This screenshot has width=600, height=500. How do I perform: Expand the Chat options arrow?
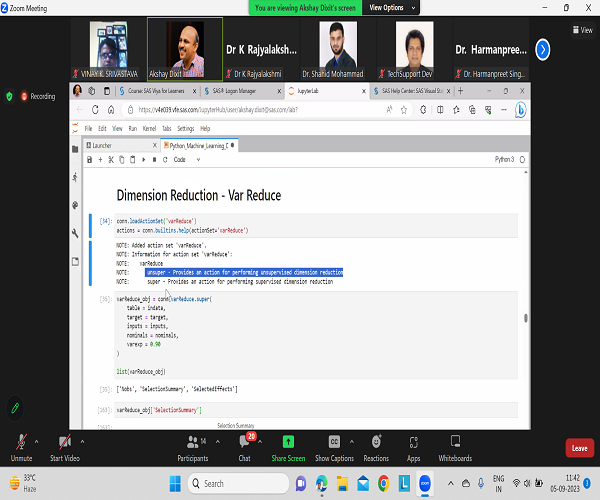click(x=260, y=442)
